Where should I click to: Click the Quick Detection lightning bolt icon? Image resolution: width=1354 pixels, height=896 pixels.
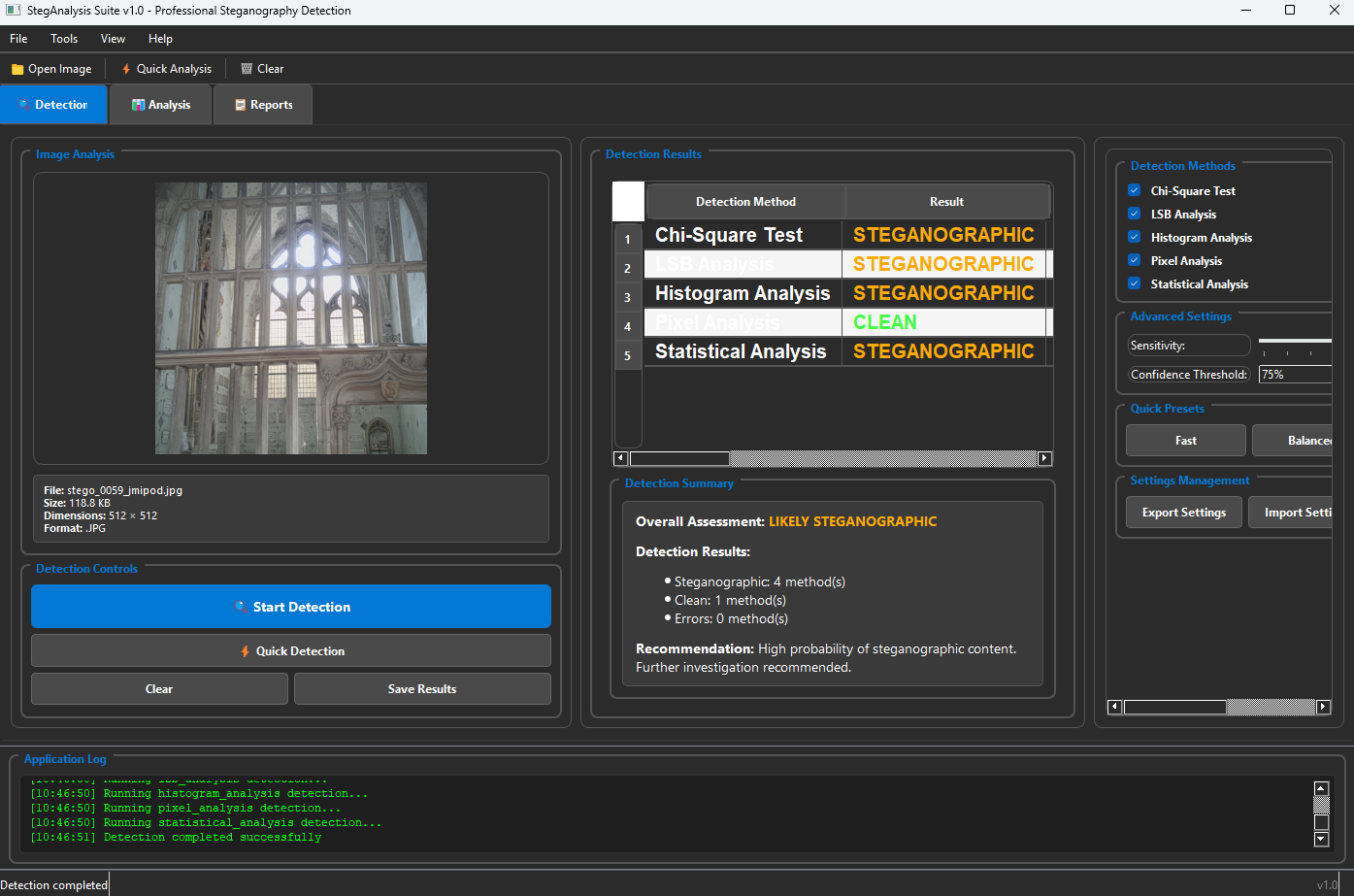(246, 651)
